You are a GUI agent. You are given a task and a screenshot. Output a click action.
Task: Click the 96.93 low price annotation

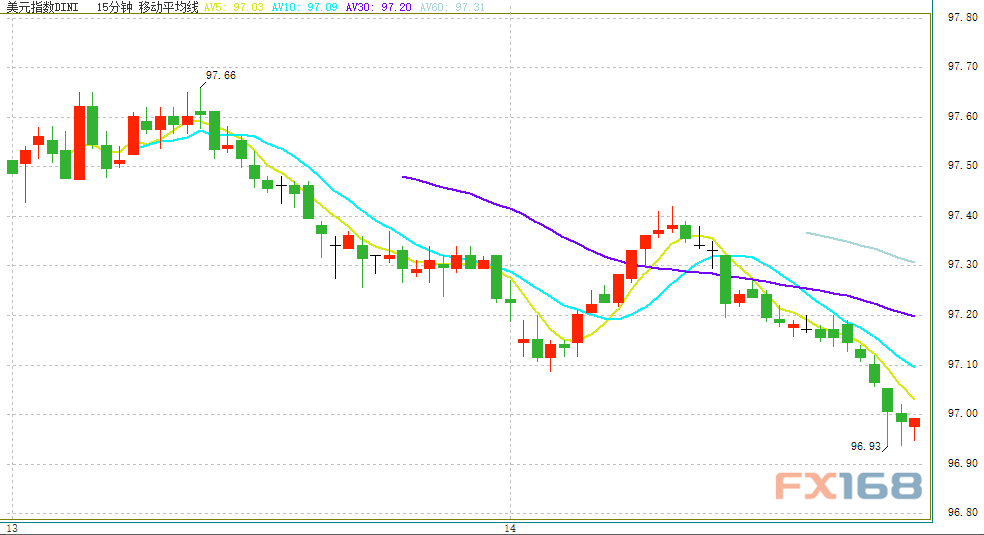pos(865,447)
